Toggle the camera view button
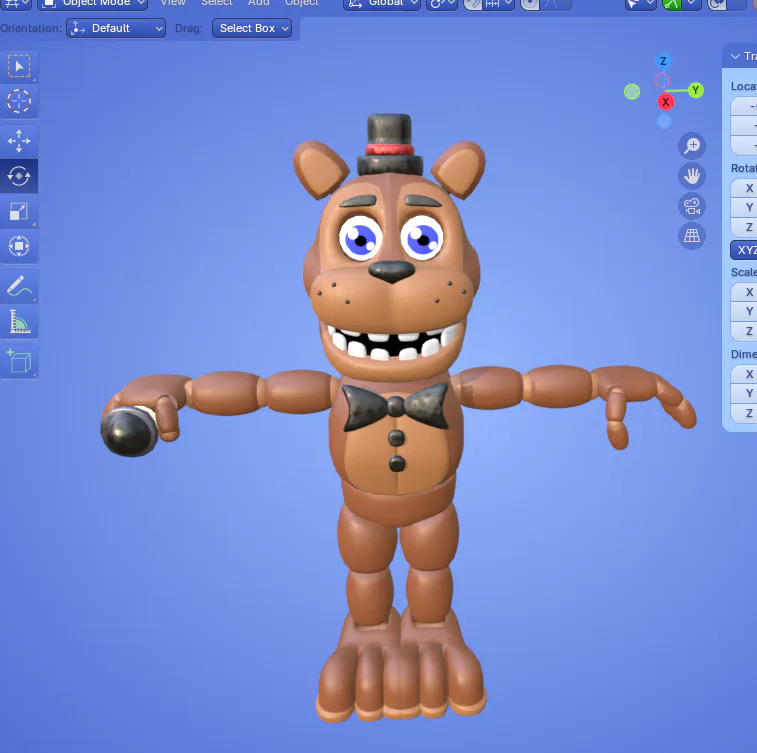This screenshot has width=757, height=753. point(692,206)
